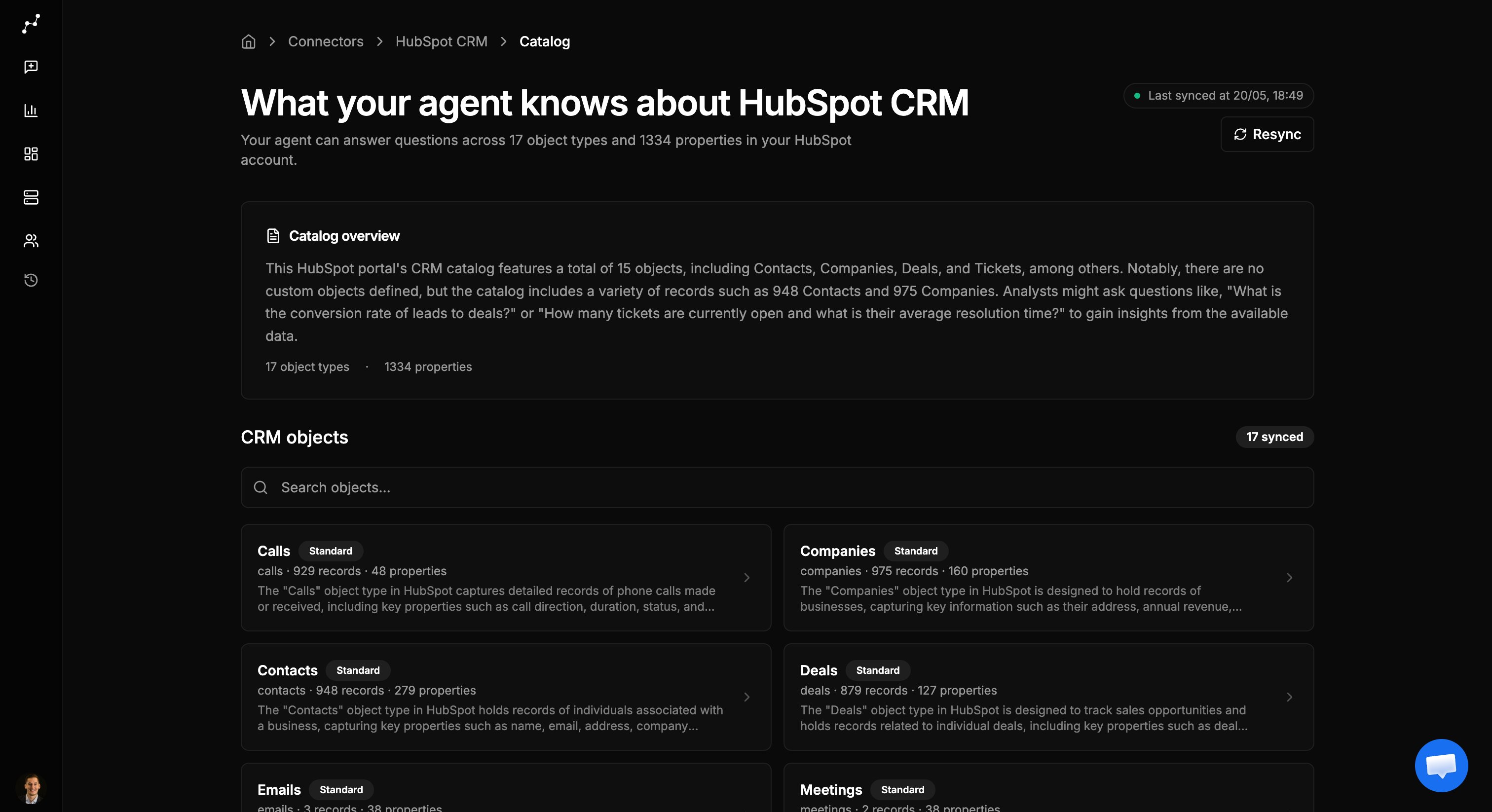Screen dimensions: 1492x812
Task: Click the user profile avatar
Action: (x=31, y=788)
